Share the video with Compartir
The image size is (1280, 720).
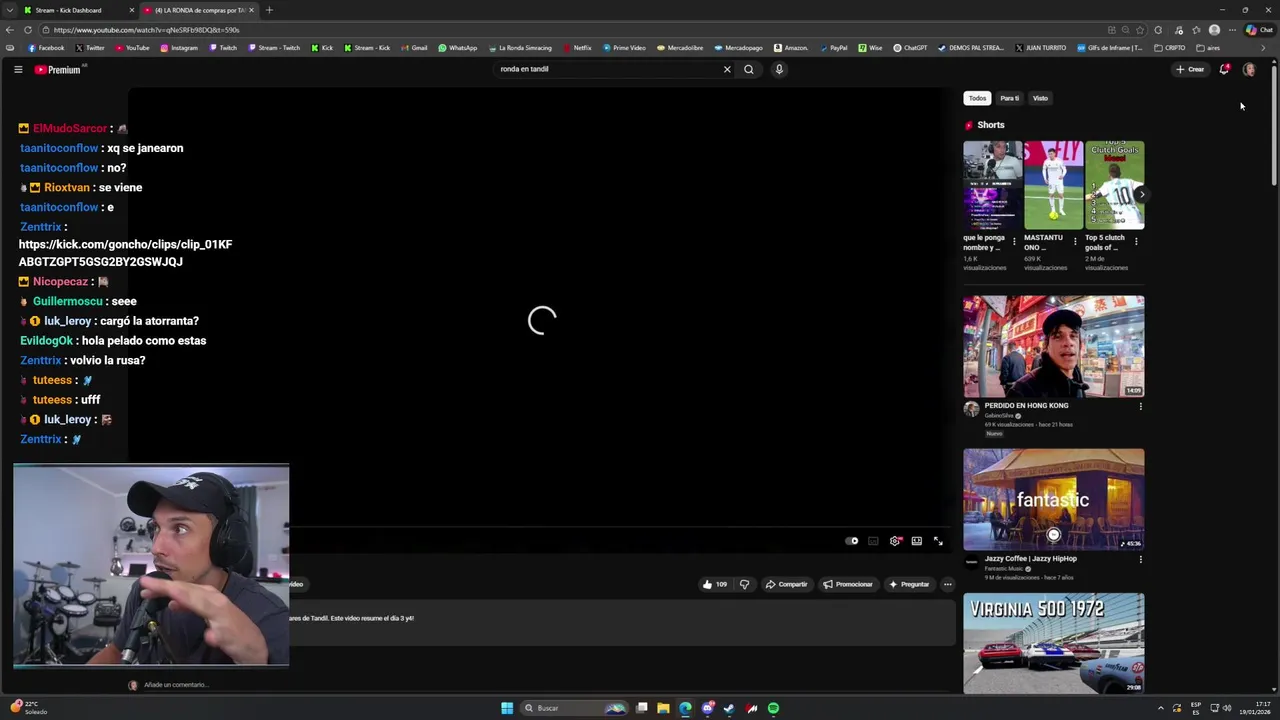[786, 584]
